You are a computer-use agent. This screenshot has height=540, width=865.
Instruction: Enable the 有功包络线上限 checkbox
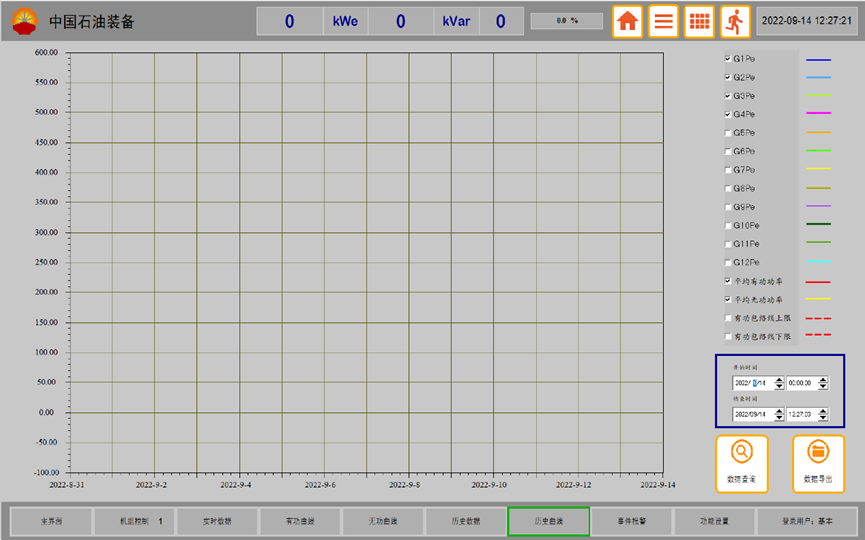coord(728,318)
